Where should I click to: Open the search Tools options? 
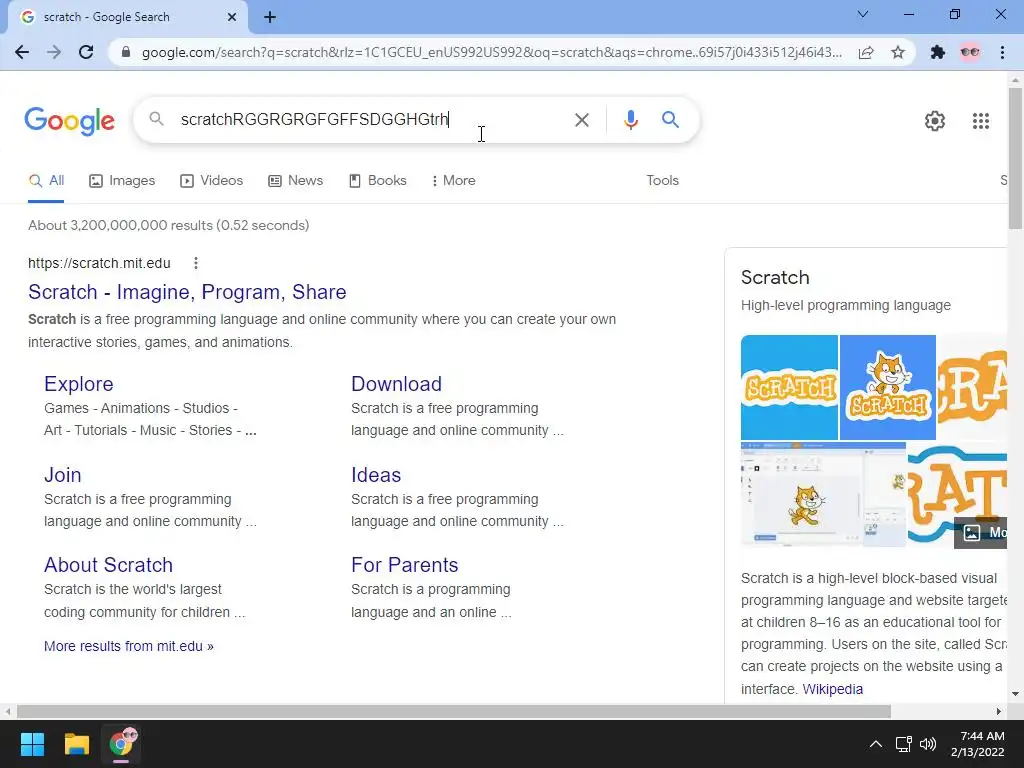(x=662, y=180)
